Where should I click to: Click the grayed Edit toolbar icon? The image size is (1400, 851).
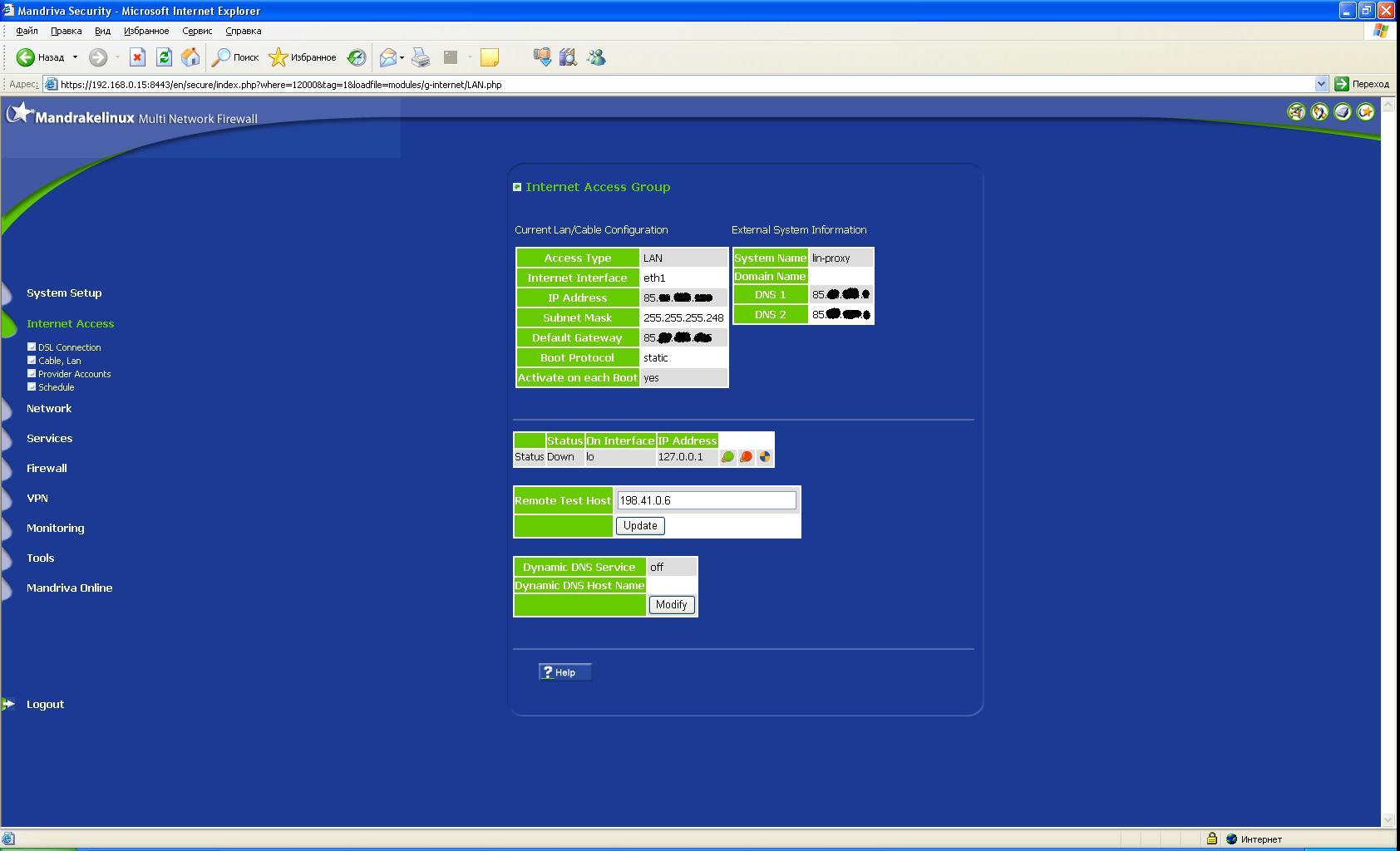[x=451, y=57]
